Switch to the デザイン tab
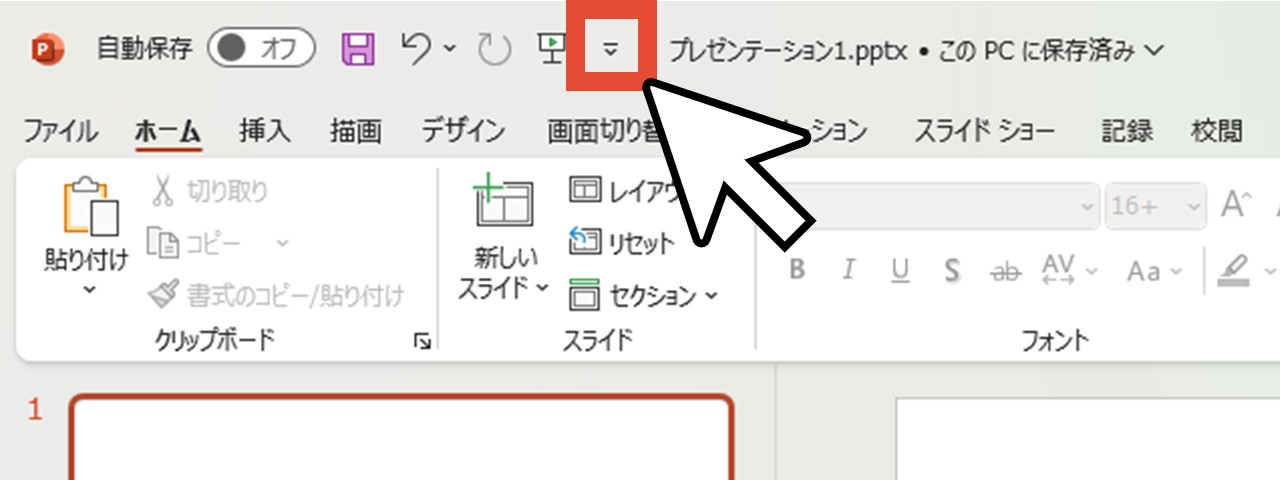The width and height of the screenshot is (1280, 480). click(x=463, y=130)
